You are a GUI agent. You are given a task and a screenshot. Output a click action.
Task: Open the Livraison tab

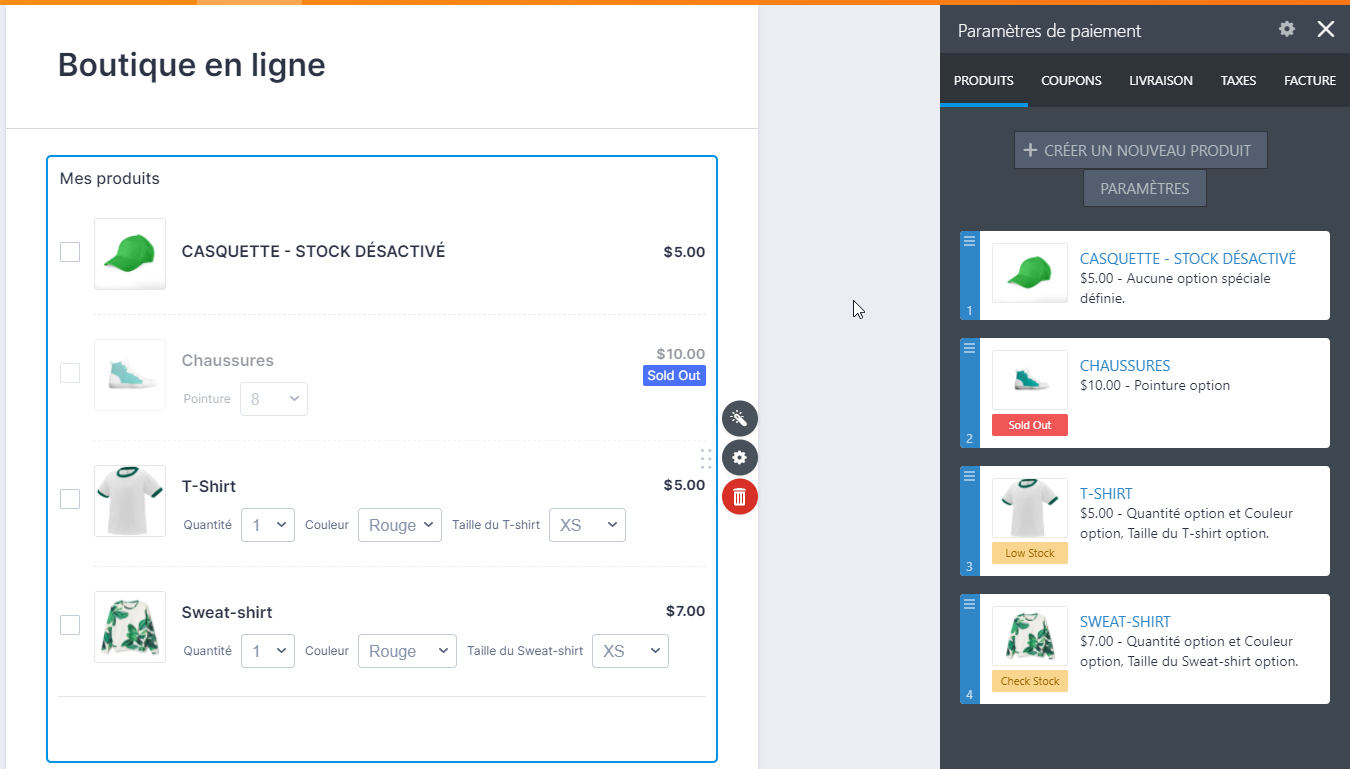click(1160, 80)
